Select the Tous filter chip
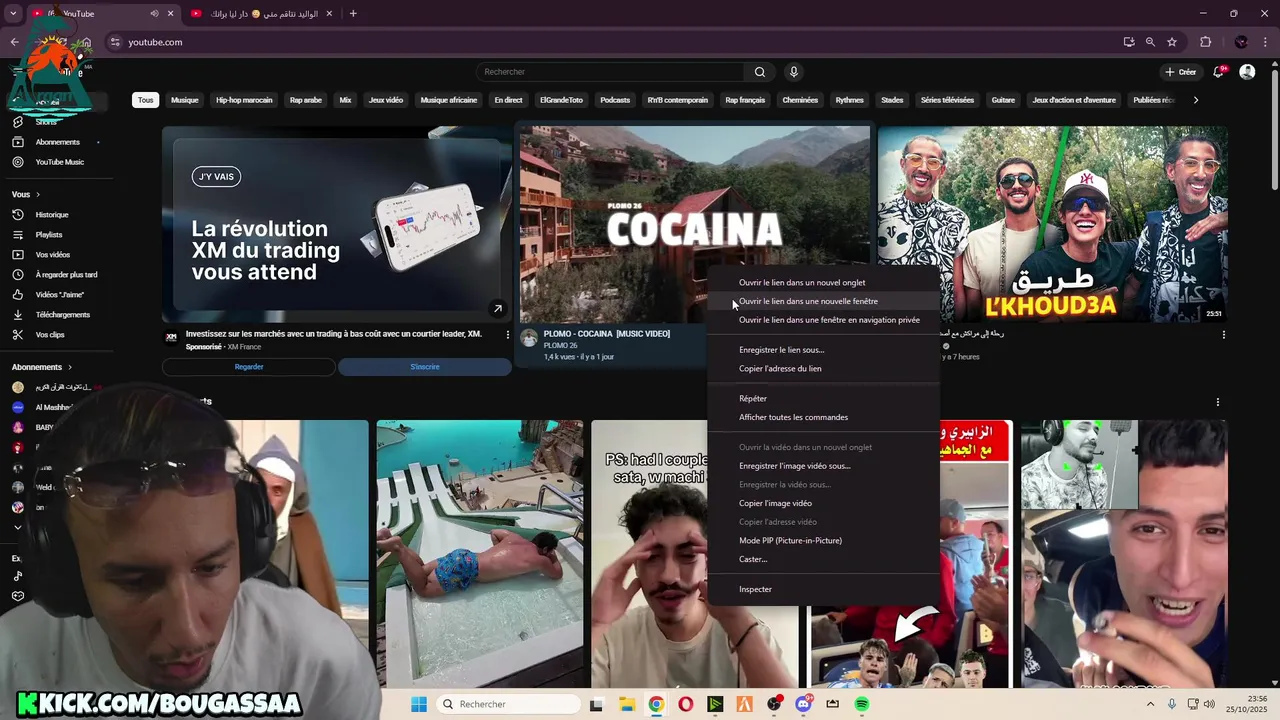This screenshot has width=1280, height=720. pyautogui.click(x=146, y=100)
